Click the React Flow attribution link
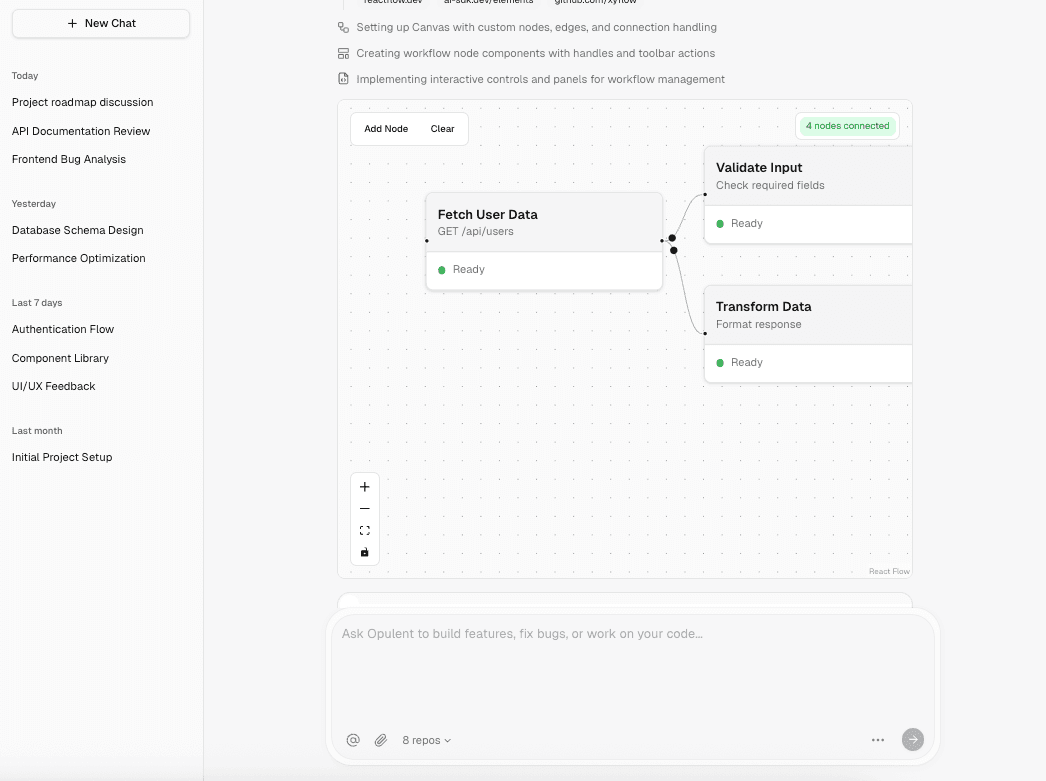This screenshot has width=1046, height=781. 889,572
